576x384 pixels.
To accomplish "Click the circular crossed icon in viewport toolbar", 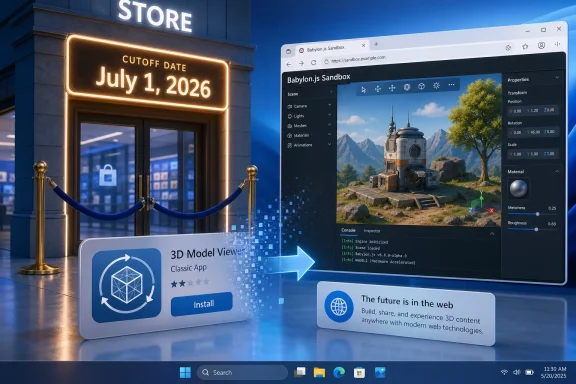I will pos(407,87).
